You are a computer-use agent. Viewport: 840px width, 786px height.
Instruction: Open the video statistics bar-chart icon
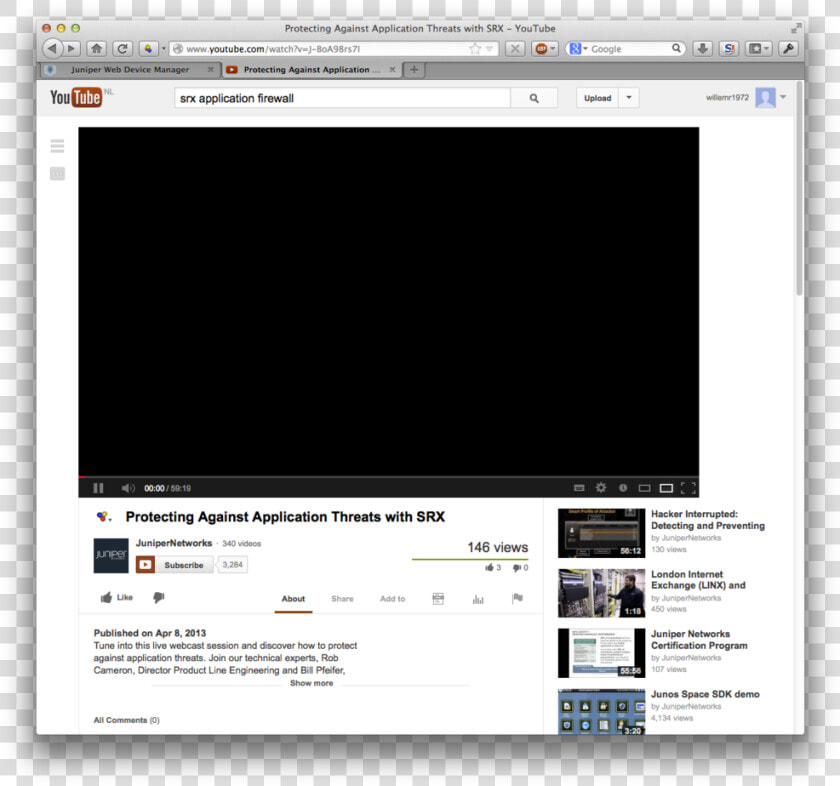click(x=478, y=599)
